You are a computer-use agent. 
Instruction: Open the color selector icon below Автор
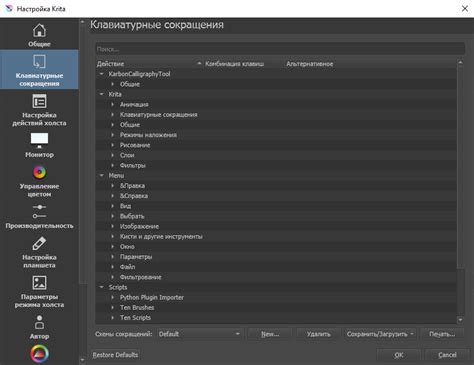tap(39, 354)
